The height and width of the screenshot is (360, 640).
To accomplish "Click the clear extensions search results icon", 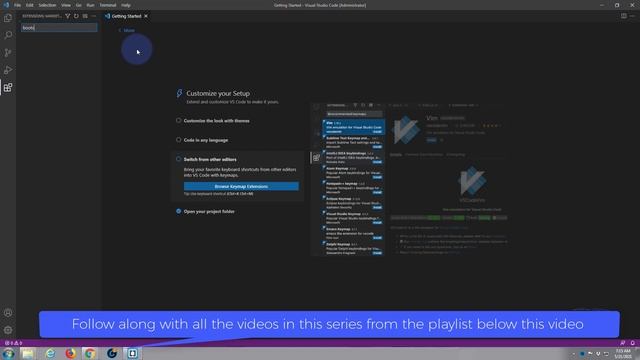I will (85, 16).
